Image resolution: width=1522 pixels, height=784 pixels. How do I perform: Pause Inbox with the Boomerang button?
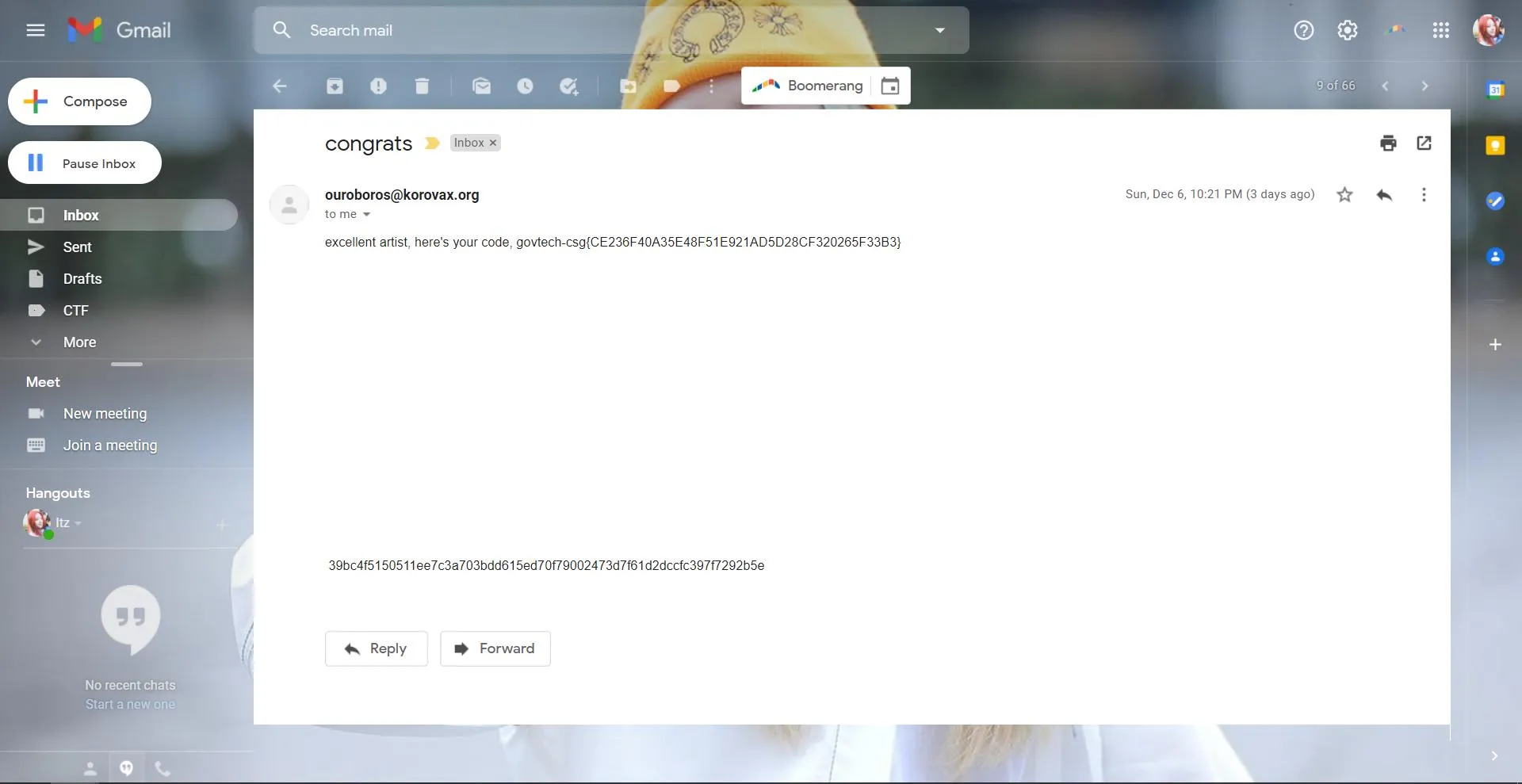click(x=85, y=163)
